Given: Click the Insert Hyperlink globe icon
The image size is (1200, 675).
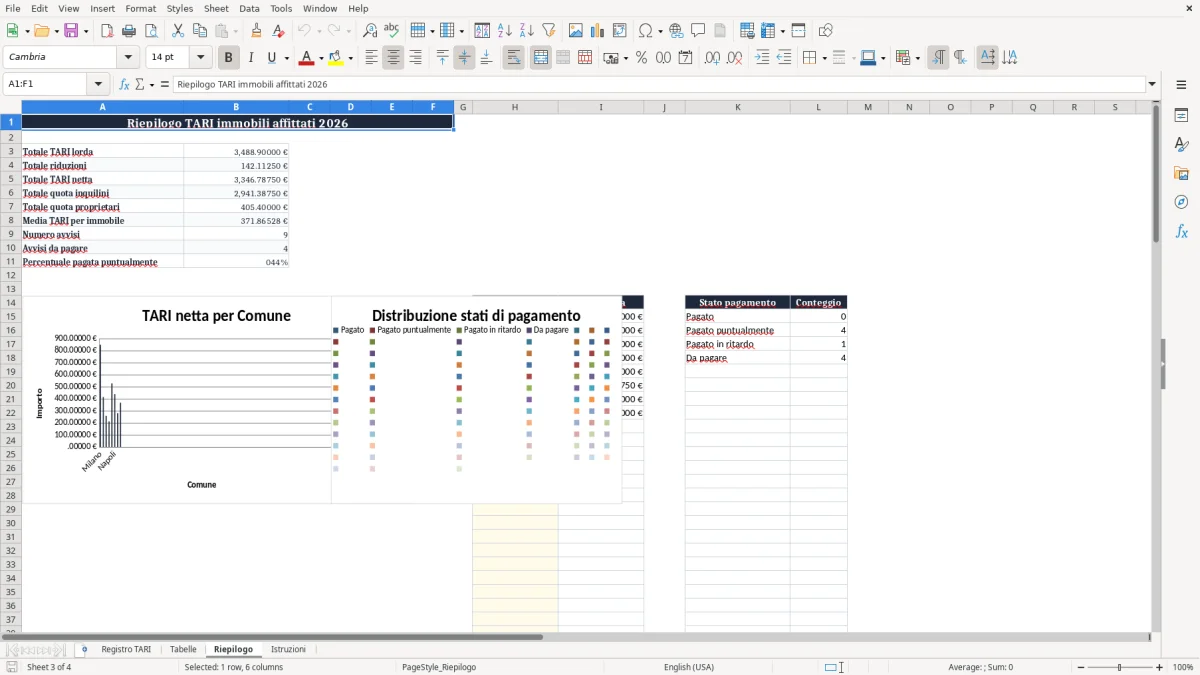Looking at the screenshot, I should (676, 31).
